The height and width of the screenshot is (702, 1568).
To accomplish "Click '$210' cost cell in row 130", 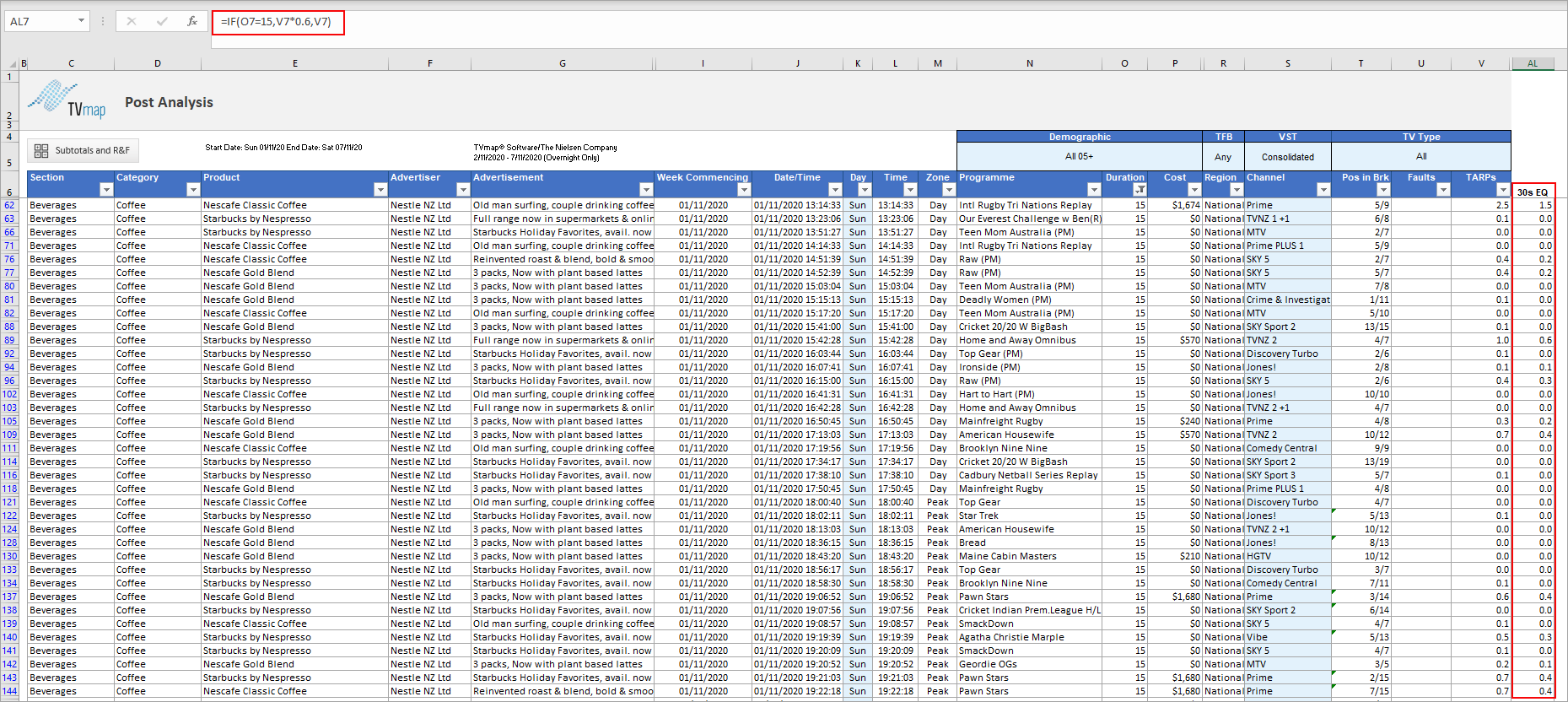I will pos(1175,556).
